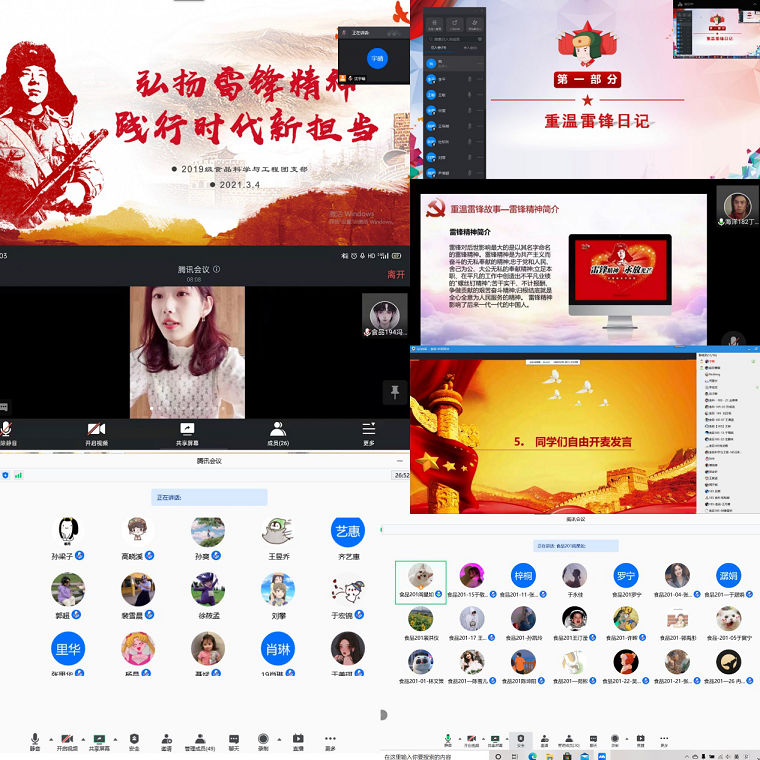Screen dimensions: 760x760
Task: Open the 聊天 chat panel right of 管理成员(49)
Action: tap(234, 741)
